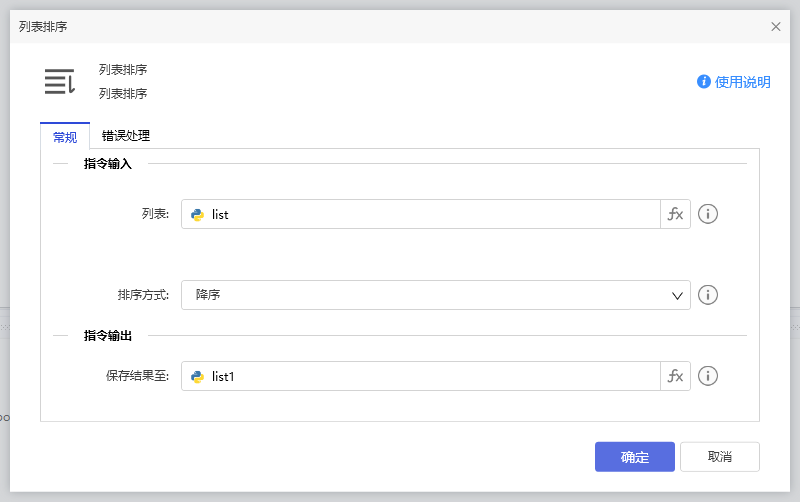Open the 使用说明 help link
This screenshot has height=502, width=800.
742,82
